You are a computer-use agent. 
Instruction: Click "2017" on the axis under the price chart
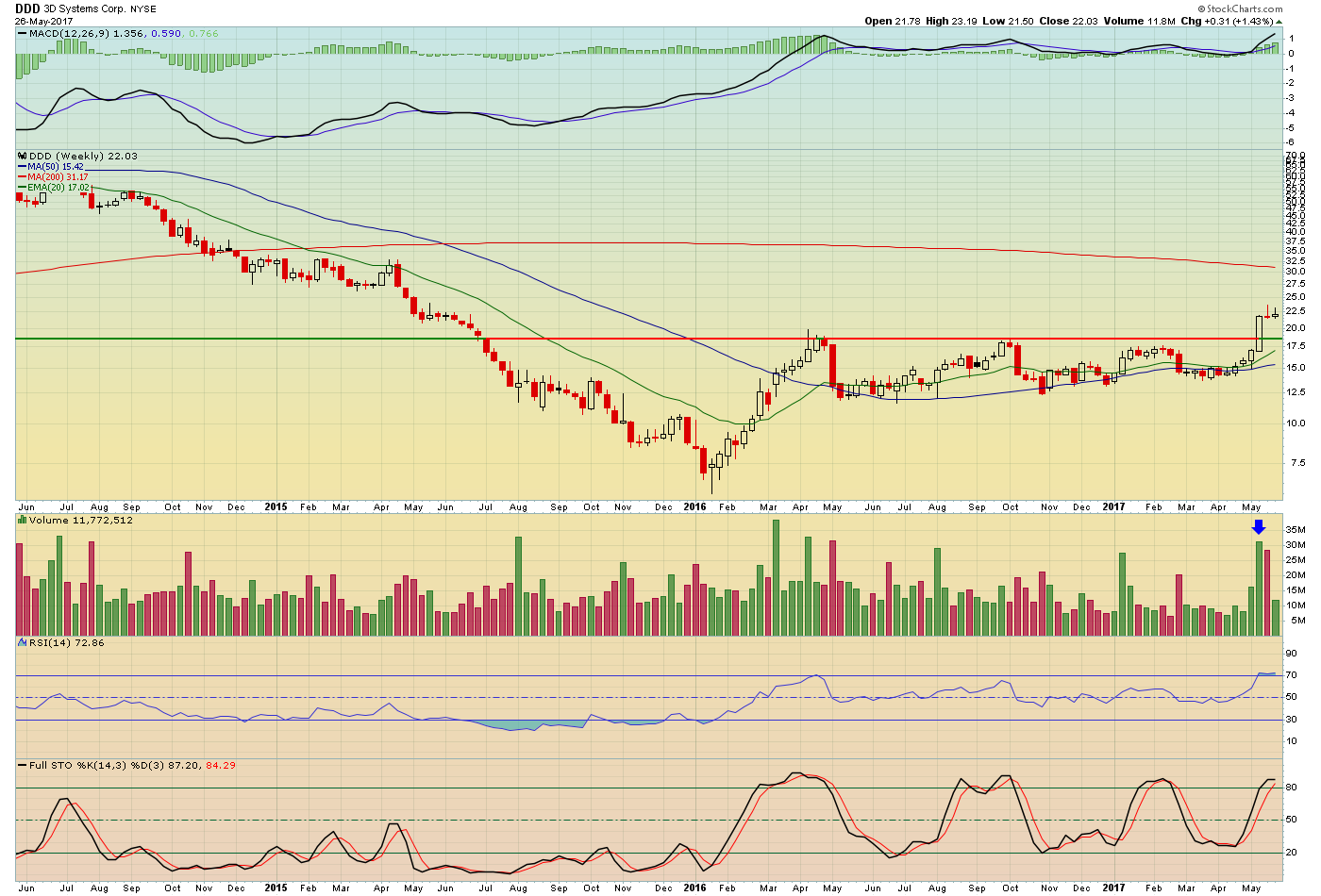(1113, 506)
